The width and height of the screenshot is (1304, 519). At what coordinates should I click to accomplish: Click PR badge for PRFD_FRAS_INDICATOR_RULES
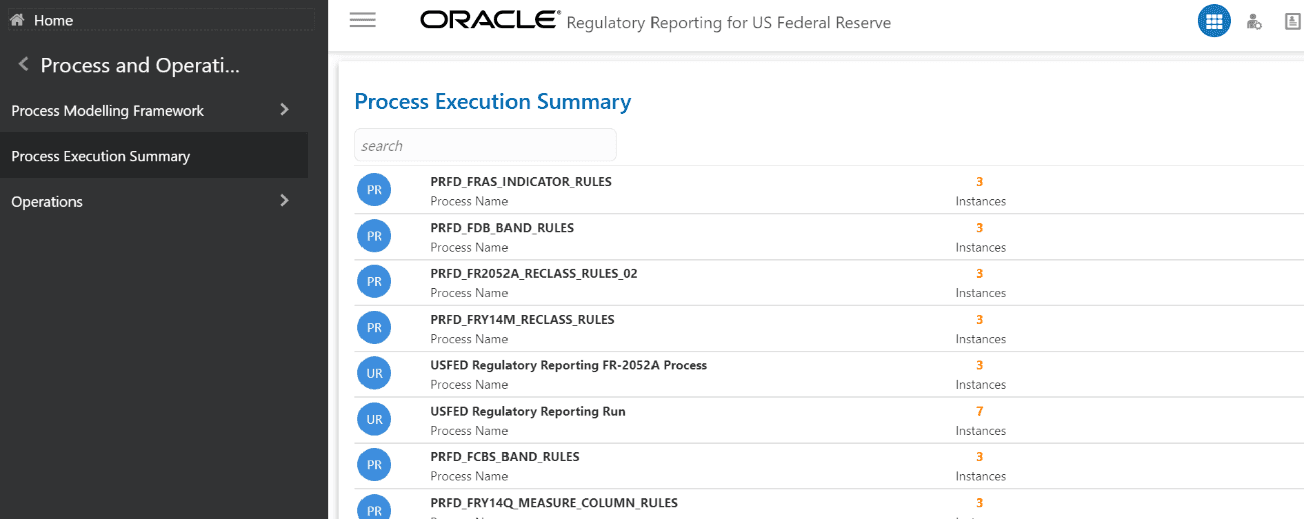[x=374, y=190]
